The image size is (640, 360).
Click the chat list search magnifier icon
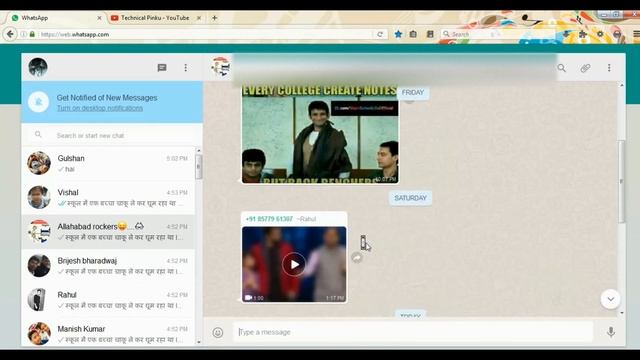point(38,134)
